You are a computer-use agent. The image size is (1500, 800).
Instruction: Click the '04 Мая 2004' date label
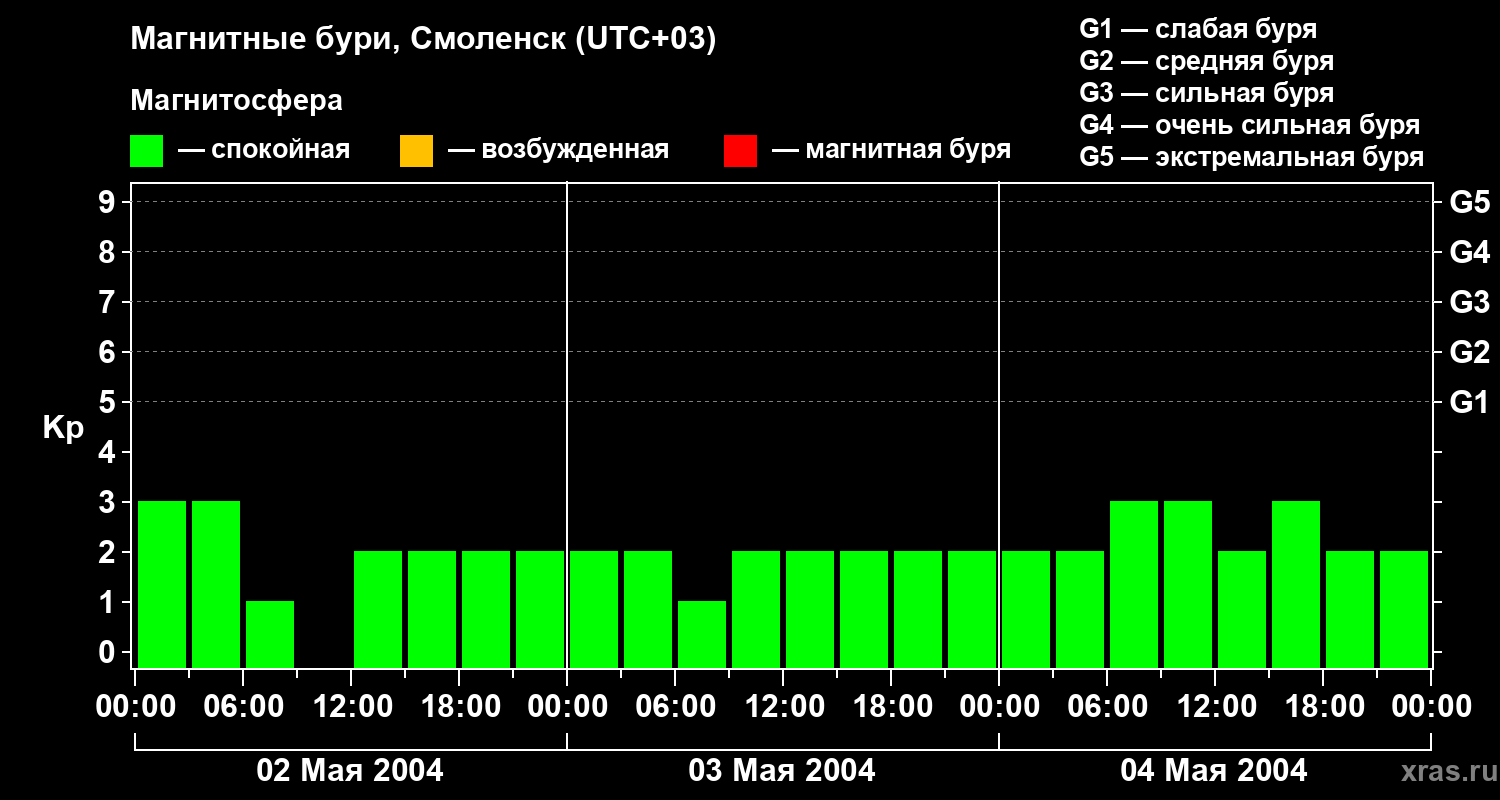click(1213, 770)
